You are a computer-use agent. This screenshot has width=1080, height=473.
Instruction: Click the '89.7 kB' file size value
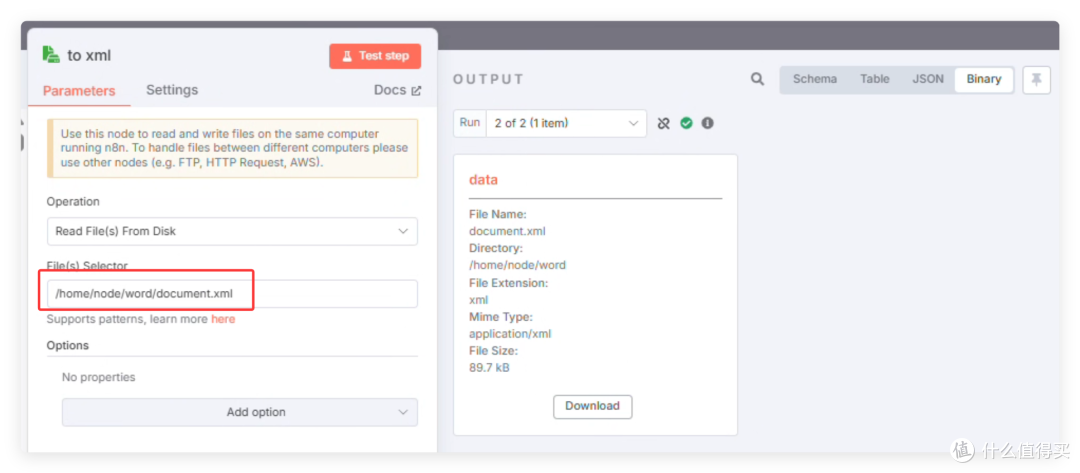coord(489,368)
